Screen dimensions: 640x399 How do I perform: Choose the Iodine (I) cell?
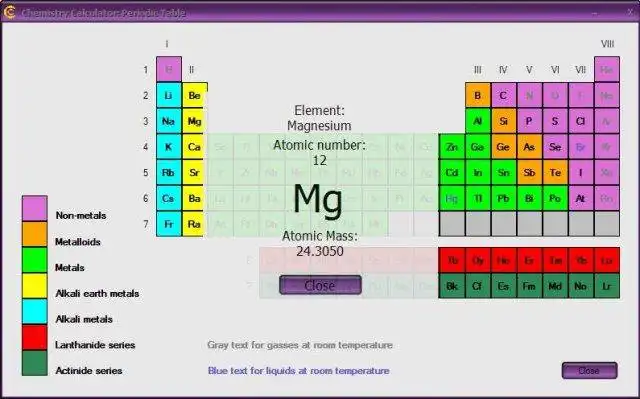coord(581,173)
